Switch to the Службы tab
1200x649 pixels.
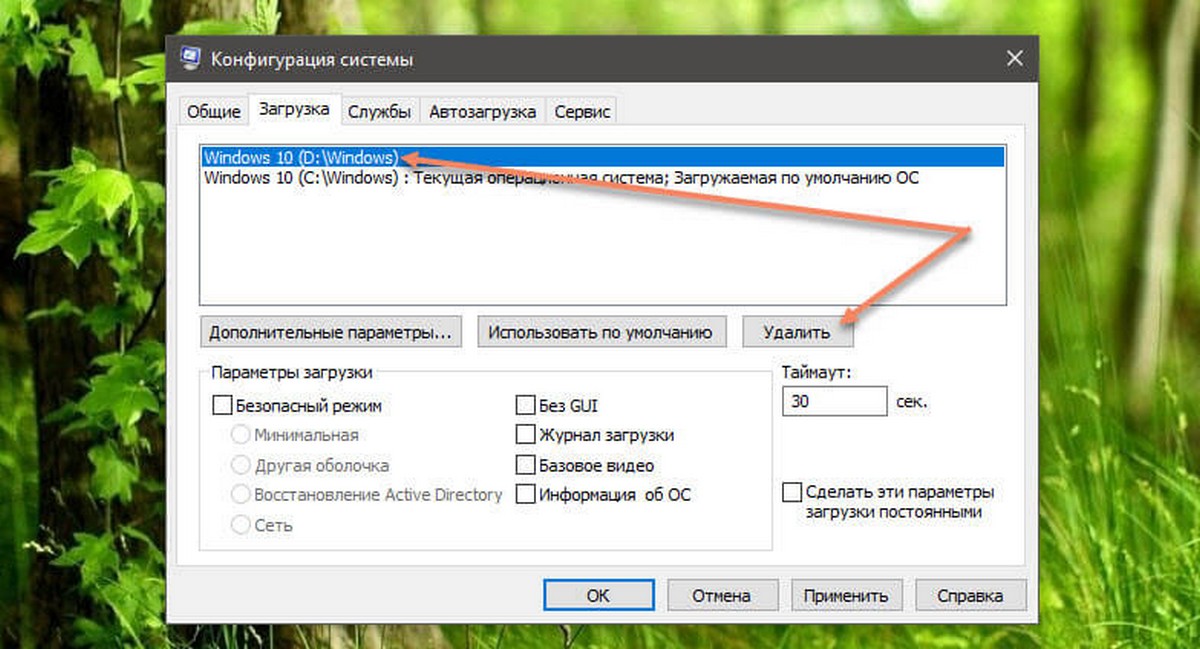tap(379, 112)
